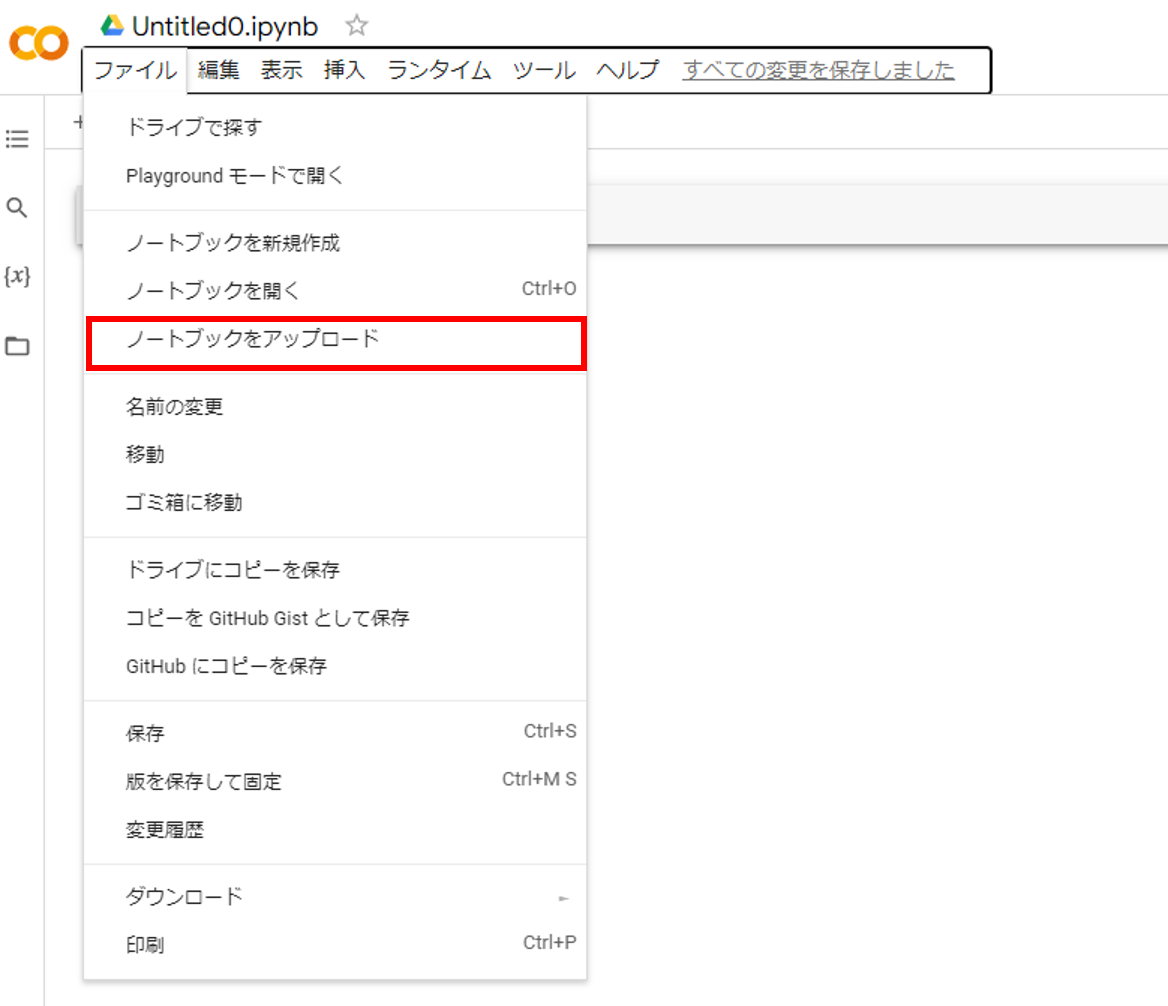Image resolution: width=1168 pixels, height=1006 pixels.
Task: Click すべての変更を保存しました link
Action: pos(818,70)
